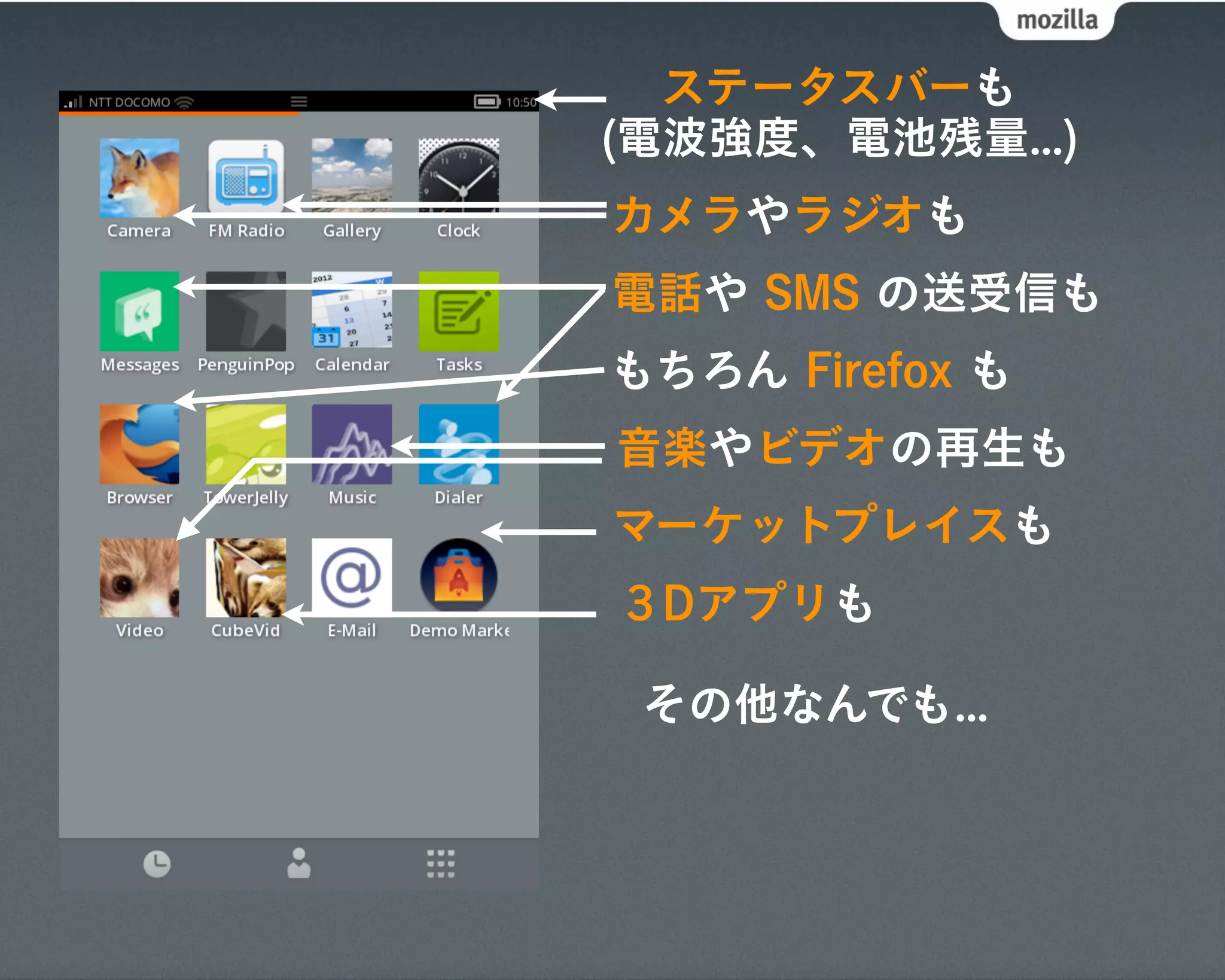
Task: Click the CubeVid text label
Action: (x=245, y=631)
